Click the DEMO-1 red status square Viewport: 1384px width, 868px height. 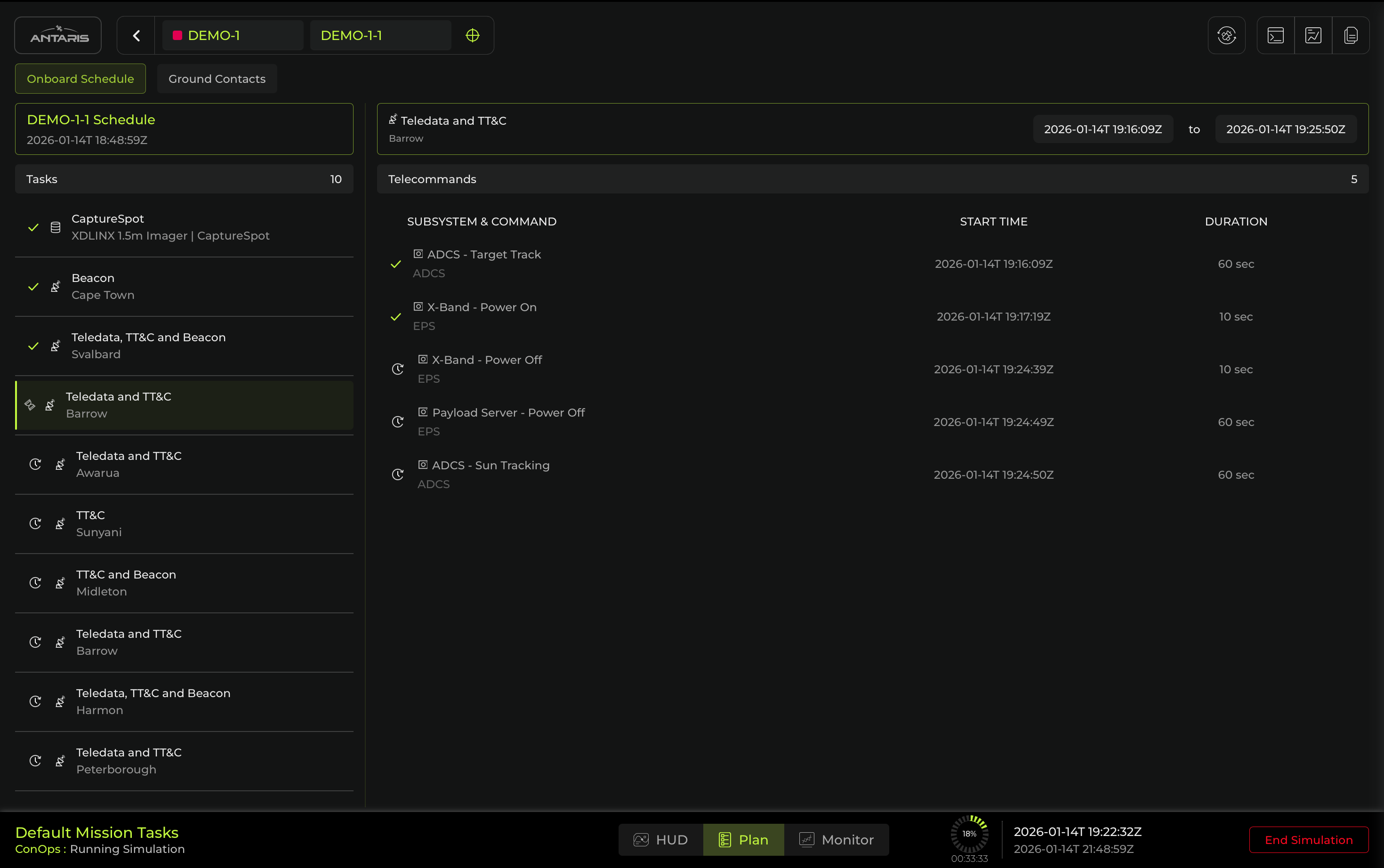(177, 36)
